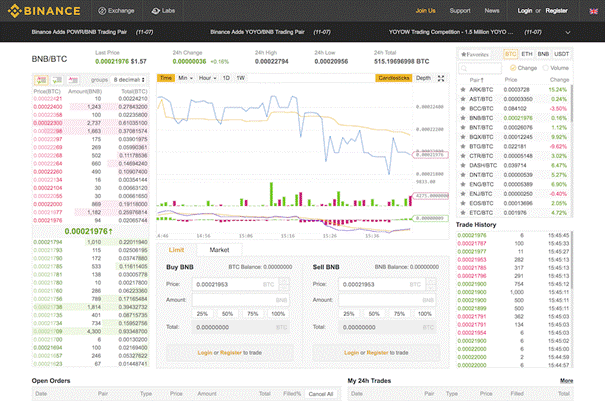Favorite the BNB/BTC pair star
The image size is (605, 401).
463,118
